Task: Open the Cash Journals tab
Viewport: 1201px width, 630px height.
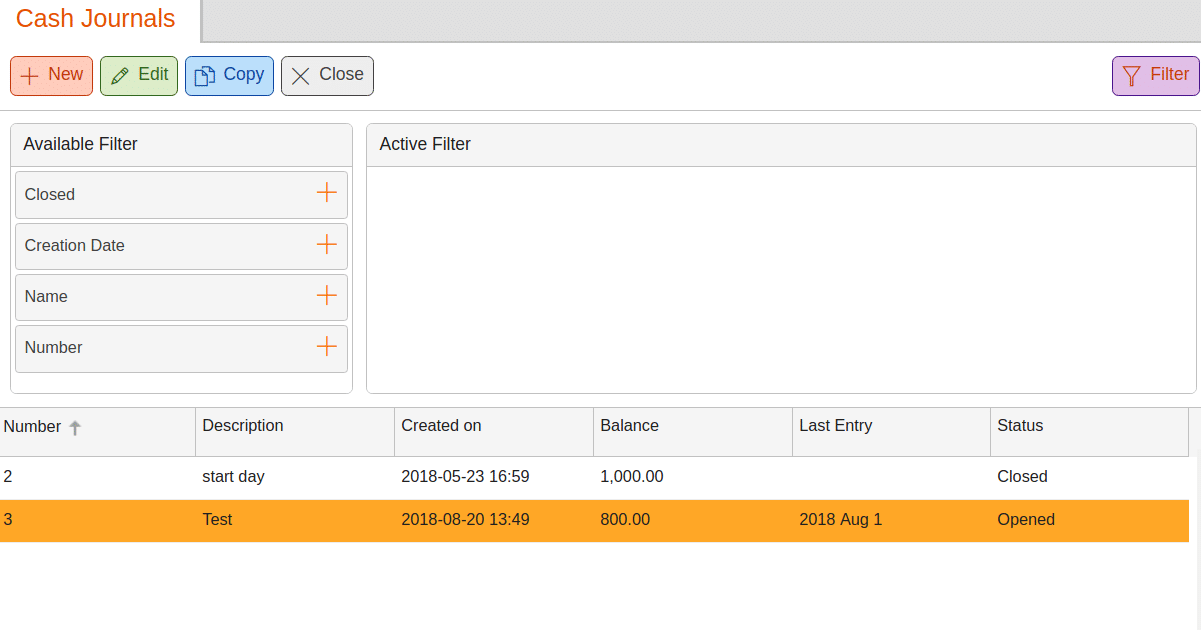Action: point(96,19)
